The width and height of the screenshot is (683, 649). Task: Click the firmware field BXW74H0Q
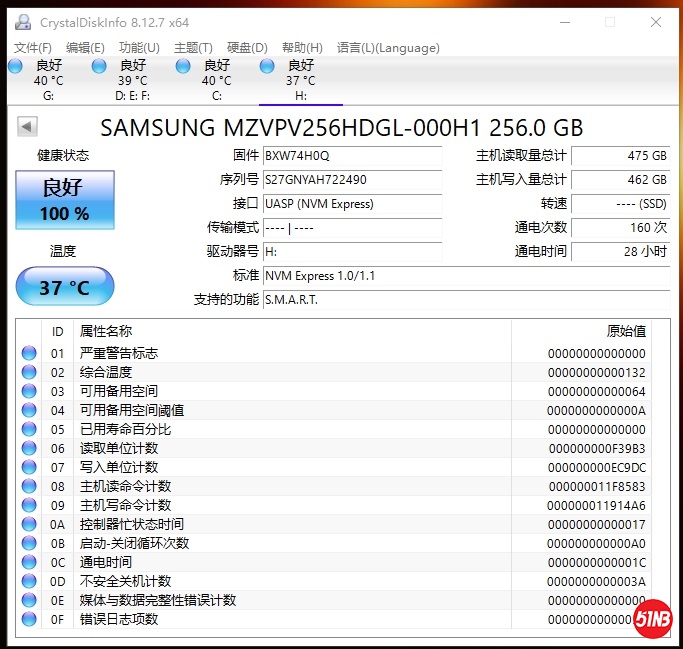(x=351, y=156)
